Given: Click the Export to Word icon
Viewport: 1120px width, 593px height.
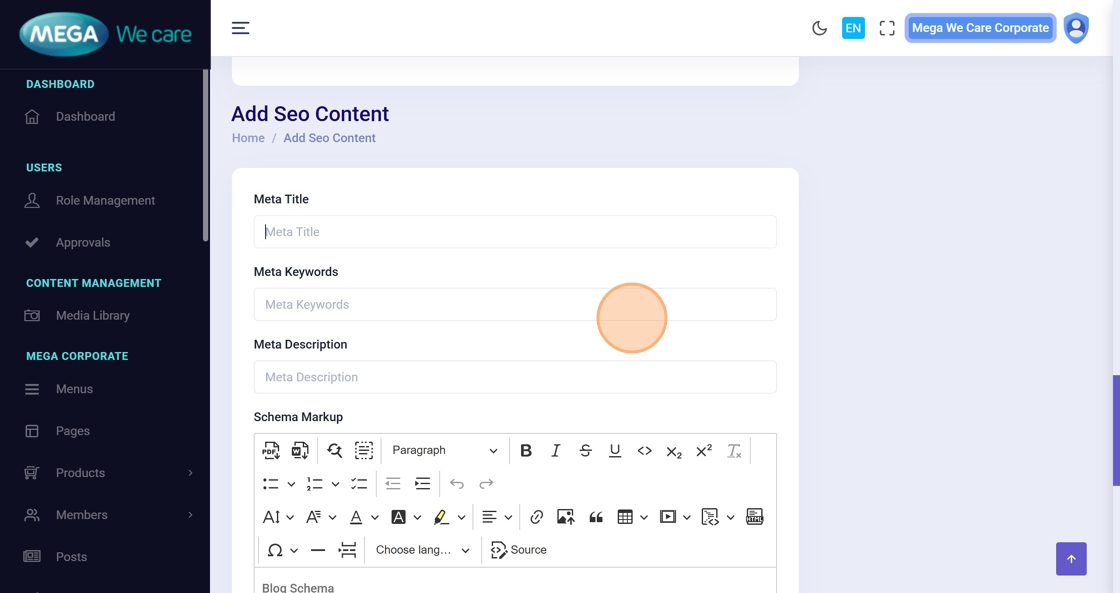Looking at the screenshot, I should point(300,451).
